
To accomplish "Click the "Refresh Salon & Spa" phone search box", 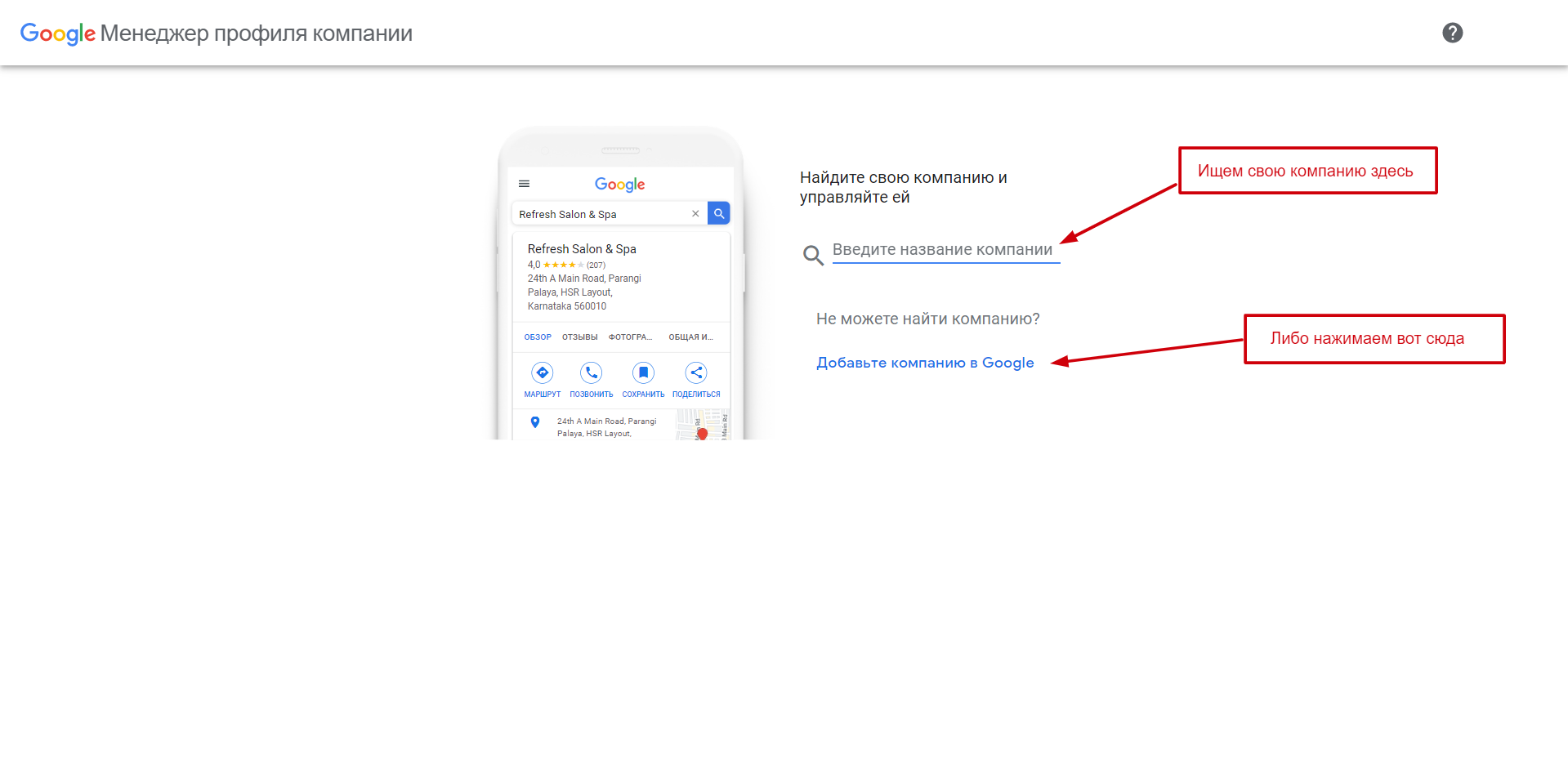I will click(610, 214).
